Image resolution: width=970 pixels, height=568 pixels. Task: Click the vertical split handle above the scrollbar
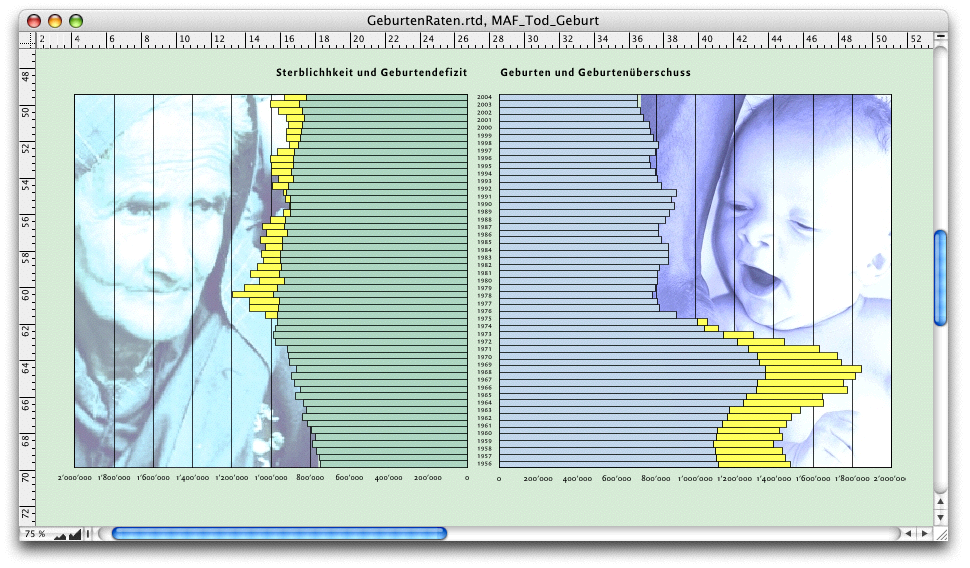pyautogui.click(x=940, y=38)
